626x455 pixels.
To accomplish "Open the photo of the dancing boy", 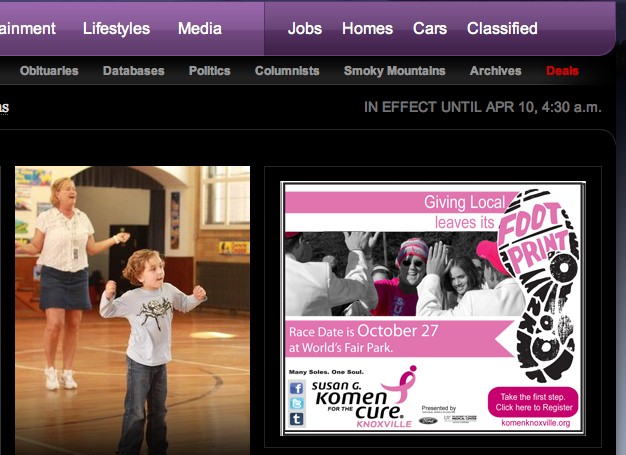I will point(132,310).
